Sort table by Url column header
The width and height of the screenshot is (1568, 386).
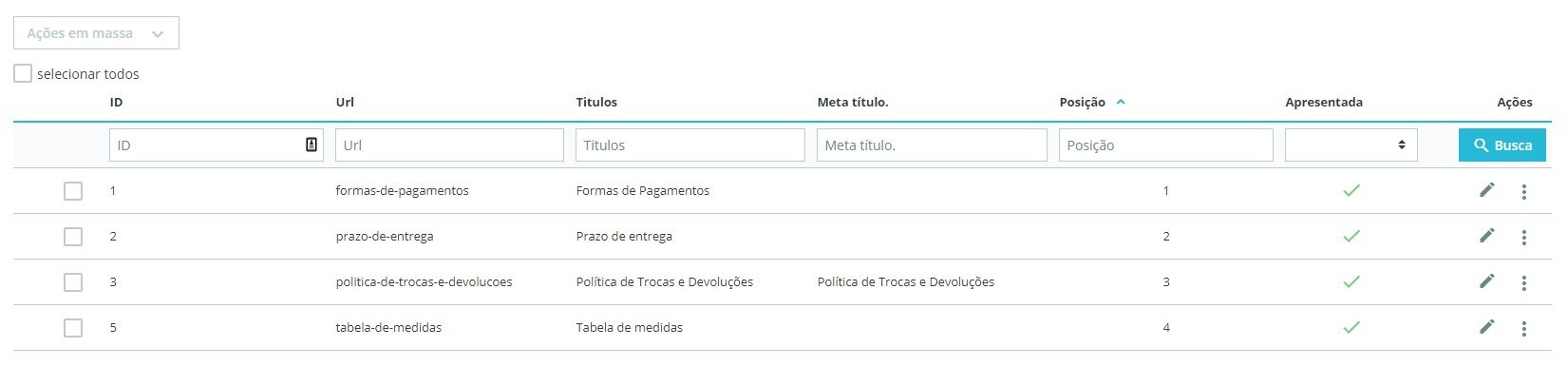pos(345,102)
